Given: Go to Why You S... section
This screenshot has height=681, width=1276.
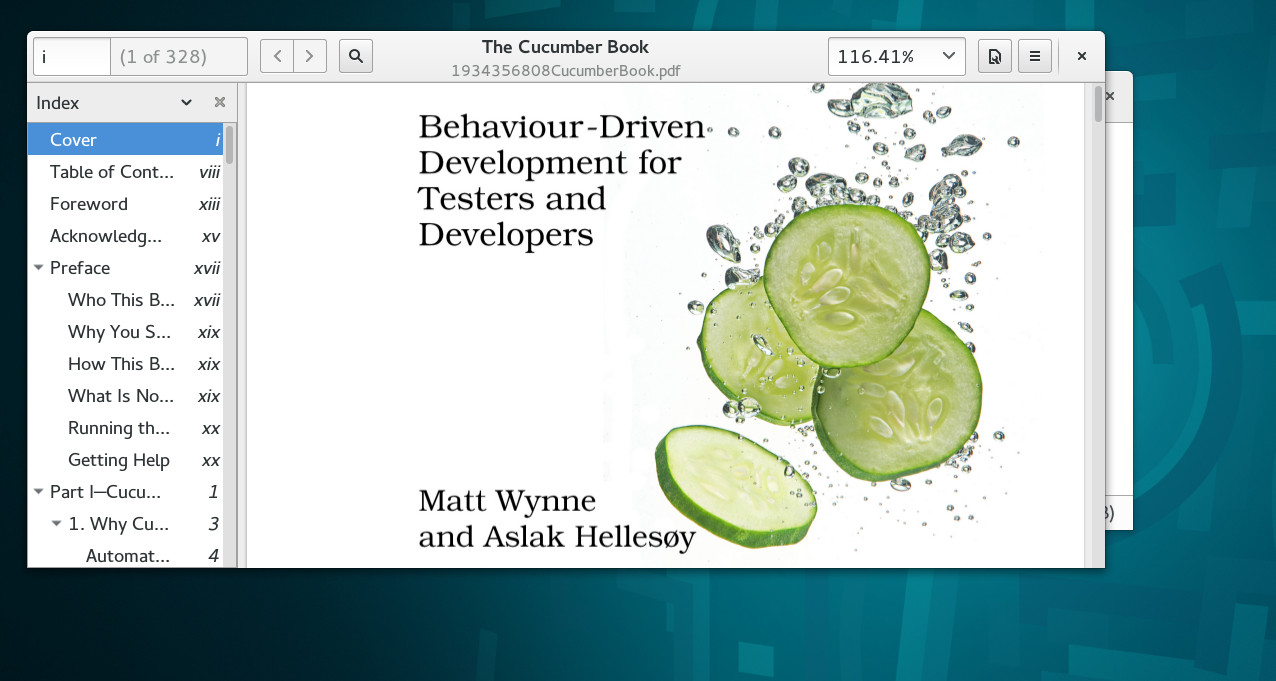Looking at the screenshot, I should coord(125,332).
